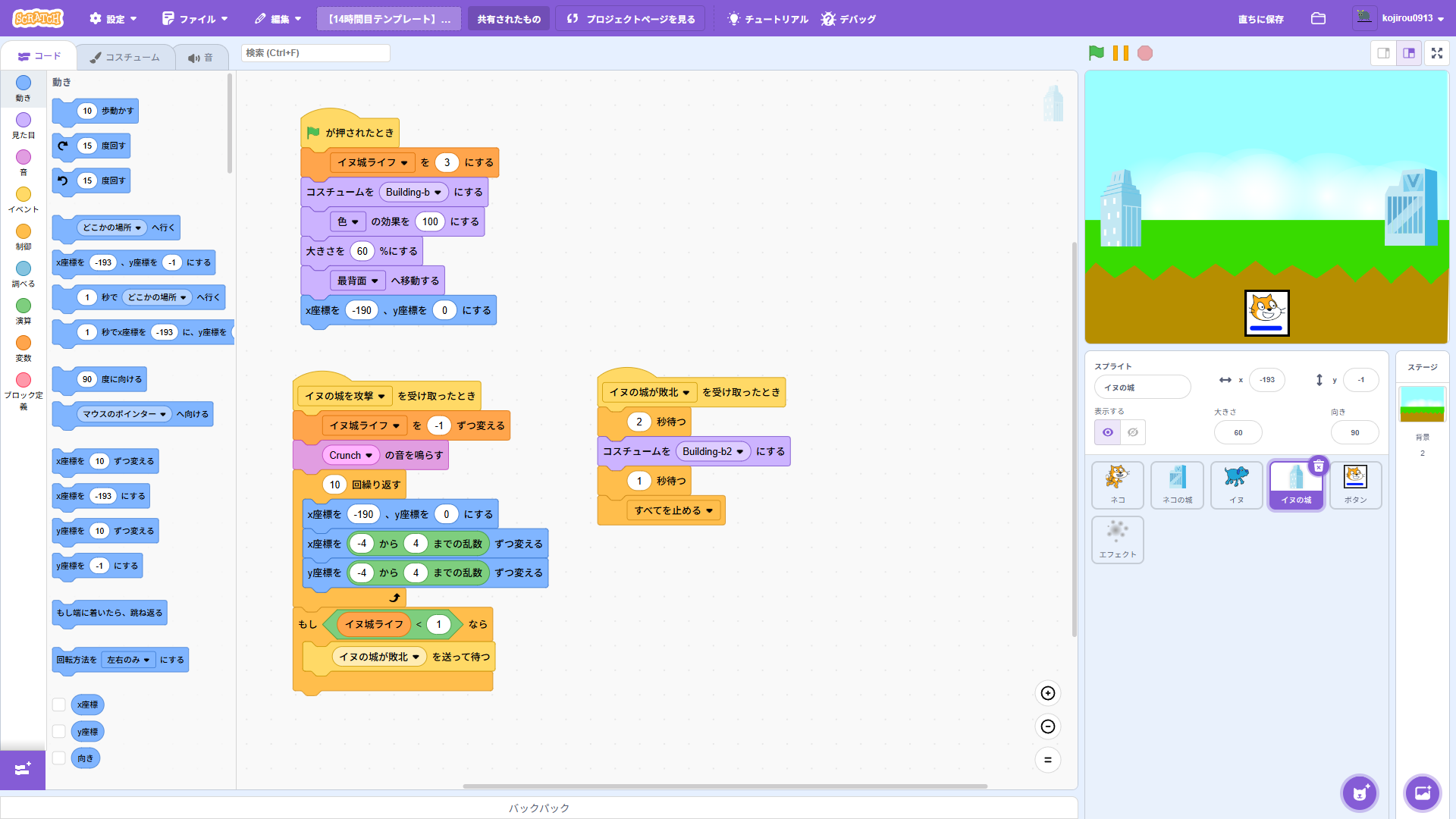This screenshot has height=819, width=1456.
Task: Click プロジェクトページを見る button
Action: [x=630, y=18]
